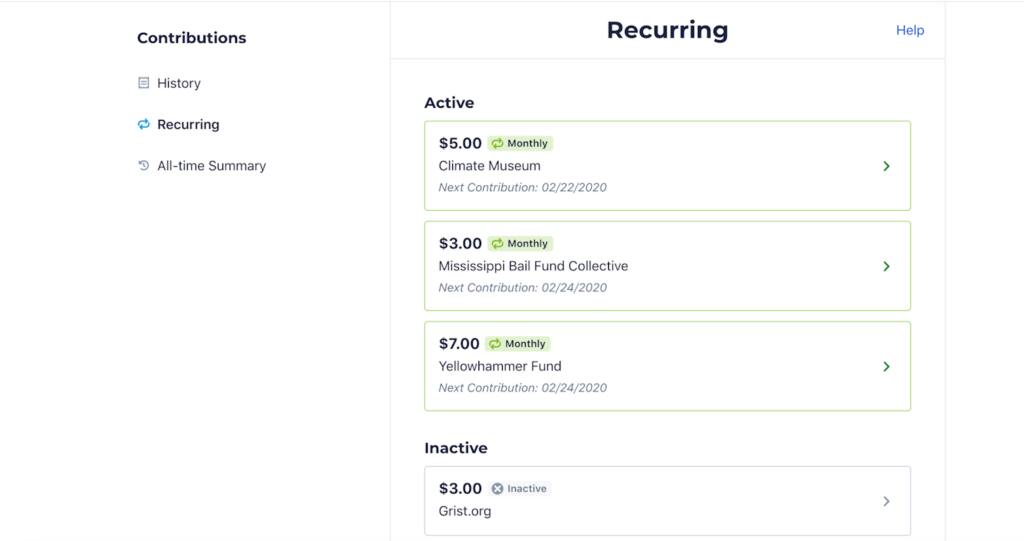
Task: Open Grist.org chevron arrow
Action: pos(886,501)
